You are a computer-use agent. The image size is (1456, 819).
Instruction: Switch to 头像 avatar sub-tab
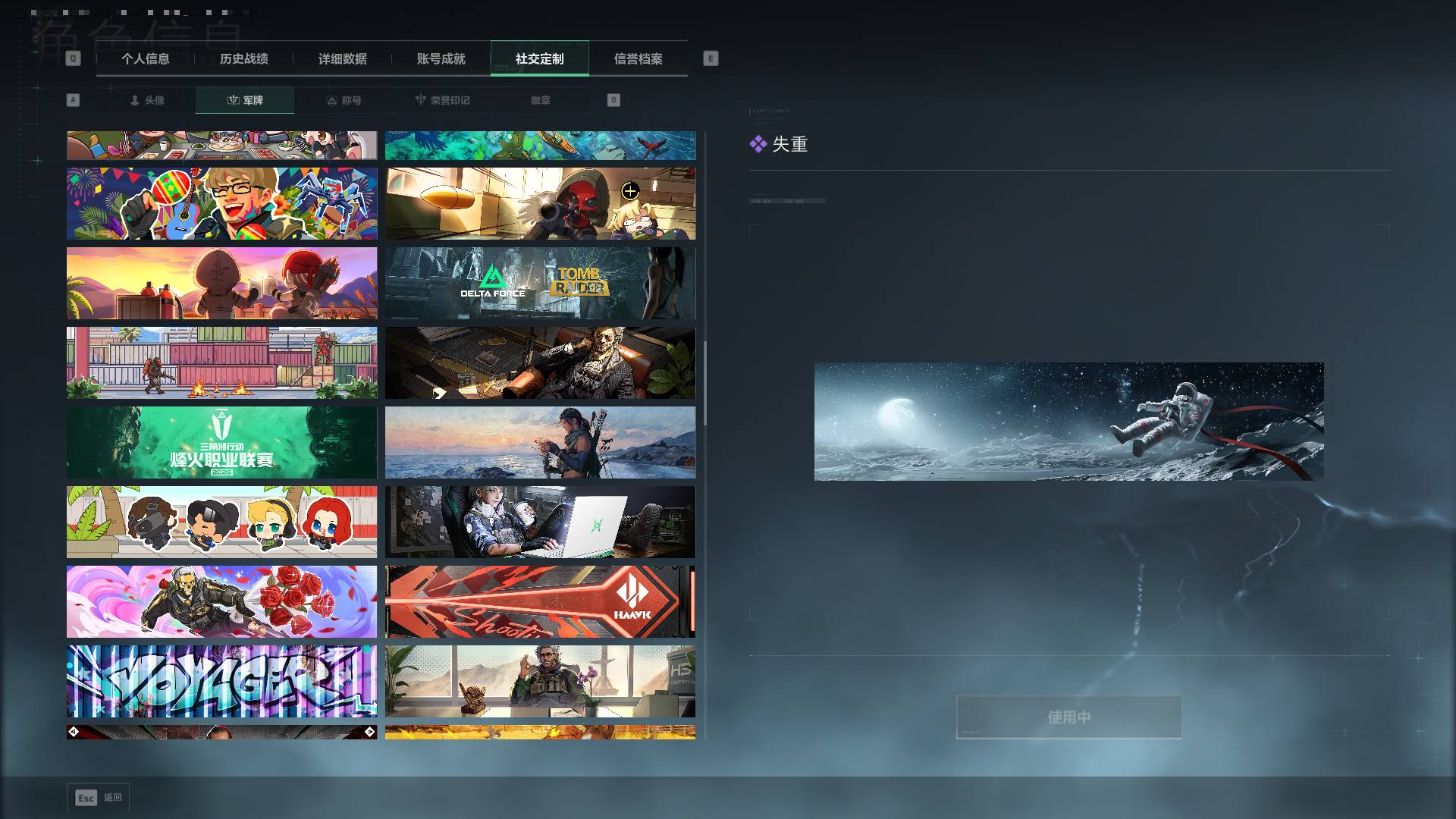[x=147, y=100]
